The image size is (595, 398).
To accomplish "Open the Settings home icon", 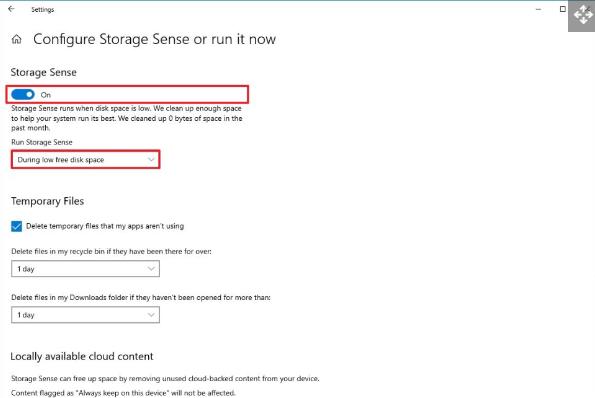I will [17, 39].
